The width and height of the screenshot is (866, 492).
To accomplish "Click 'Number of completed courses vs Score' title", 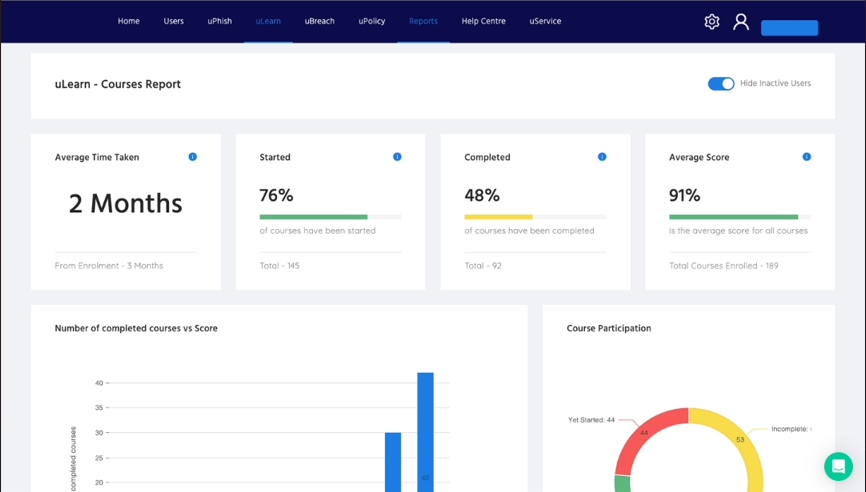I will click(136, 328).
